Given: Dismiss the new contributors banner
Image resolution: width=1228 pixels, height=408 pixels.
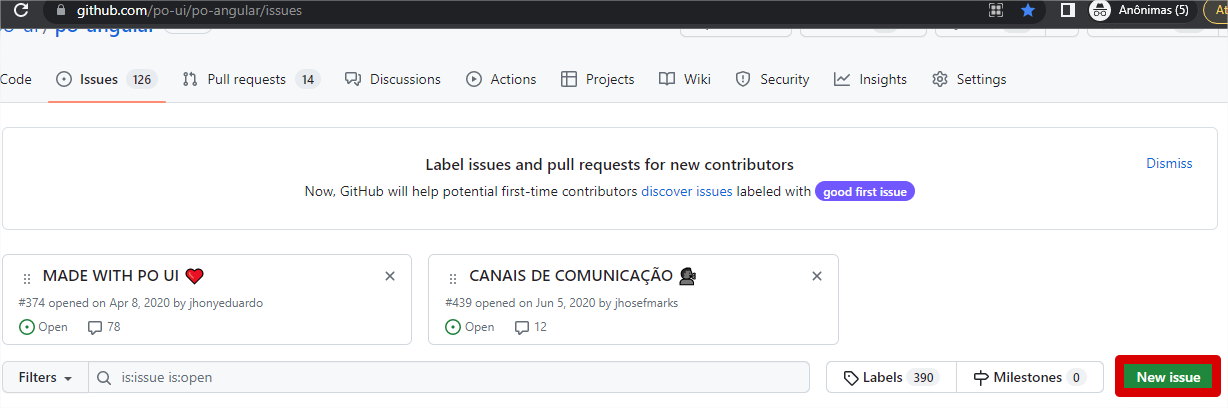Looking at the screenshot, I should 1169,163.
